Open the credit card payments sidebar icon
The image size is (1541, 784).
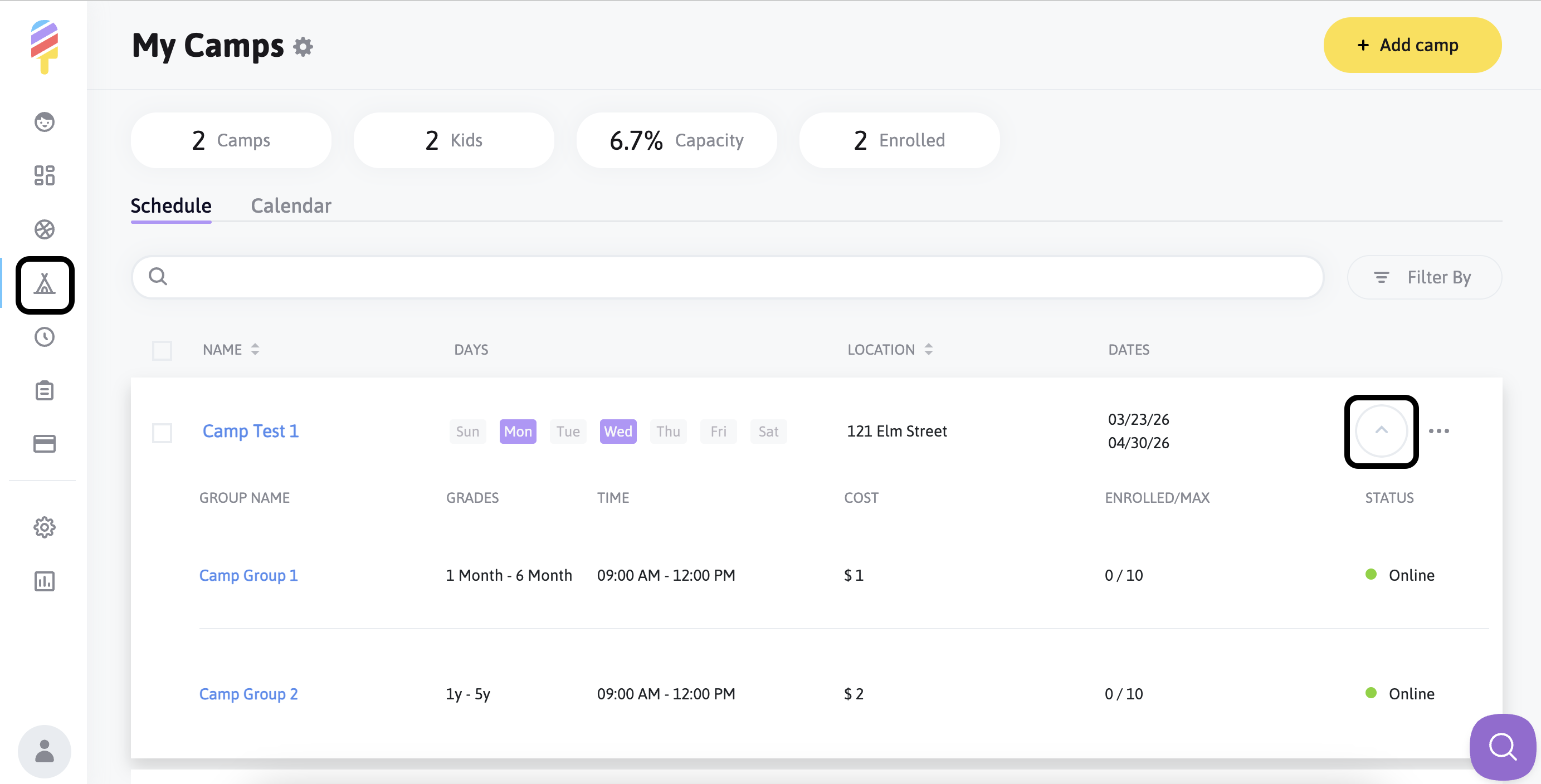[44, 444]
